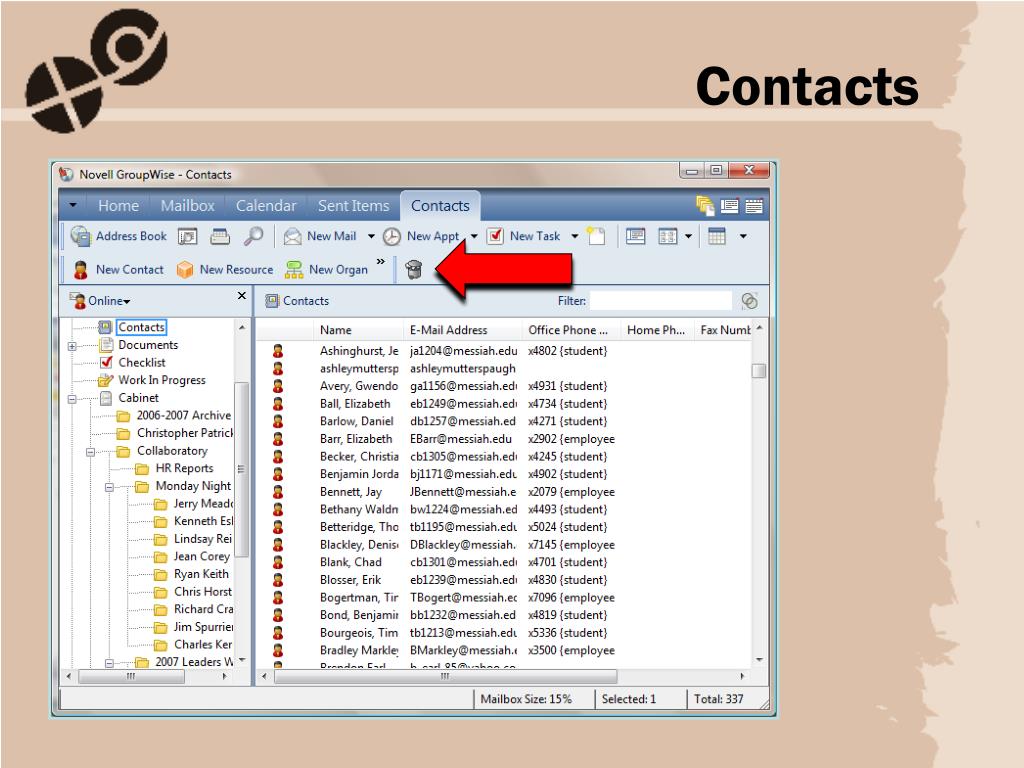This screenshot has height=768, width=1024.
Task: Click New Resource button
Action: [225, 269]
